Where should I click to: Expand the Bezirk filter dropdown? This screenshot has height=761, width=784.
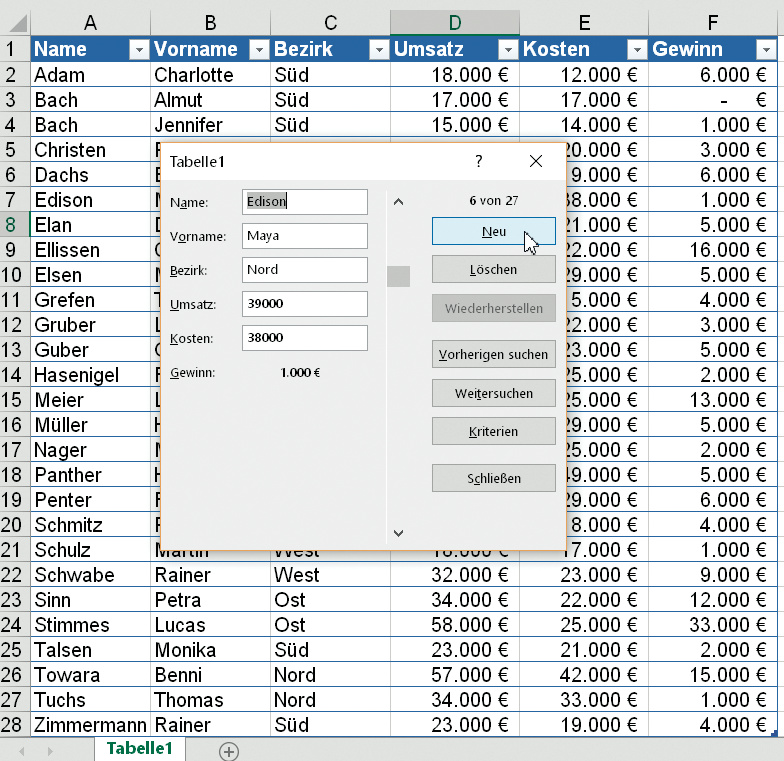coord(379,50)
